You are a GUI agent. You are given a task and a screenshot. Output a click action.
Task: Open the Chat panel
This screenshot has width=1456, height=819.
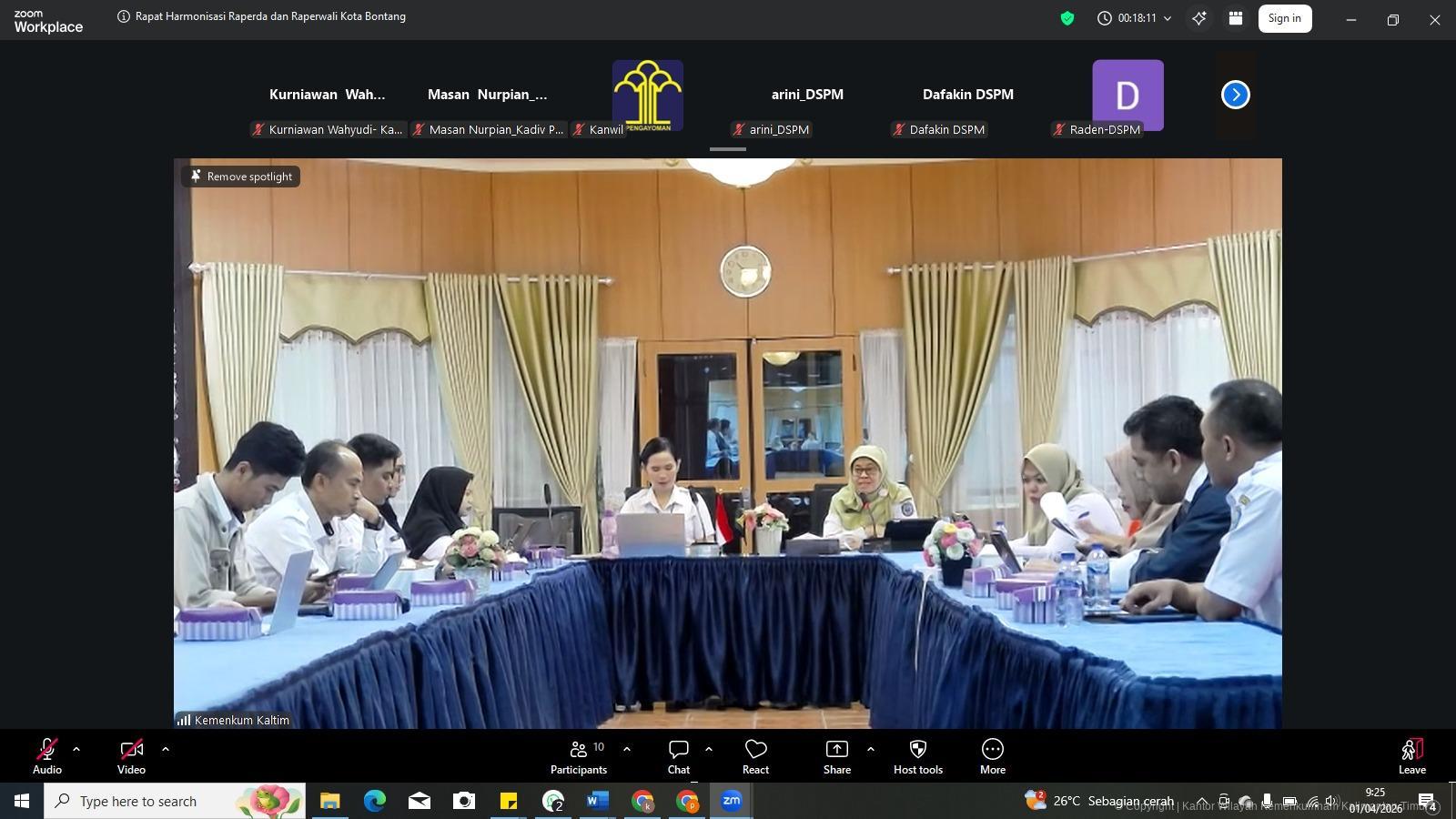[679, 755]
